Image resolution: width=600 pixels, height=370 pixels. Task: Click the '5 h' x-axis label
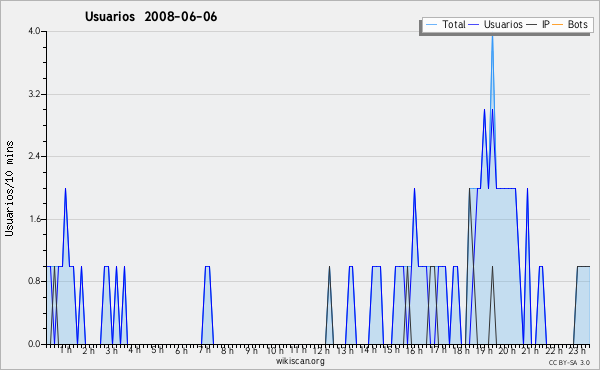pyautogui.click(x=157, y=350)
